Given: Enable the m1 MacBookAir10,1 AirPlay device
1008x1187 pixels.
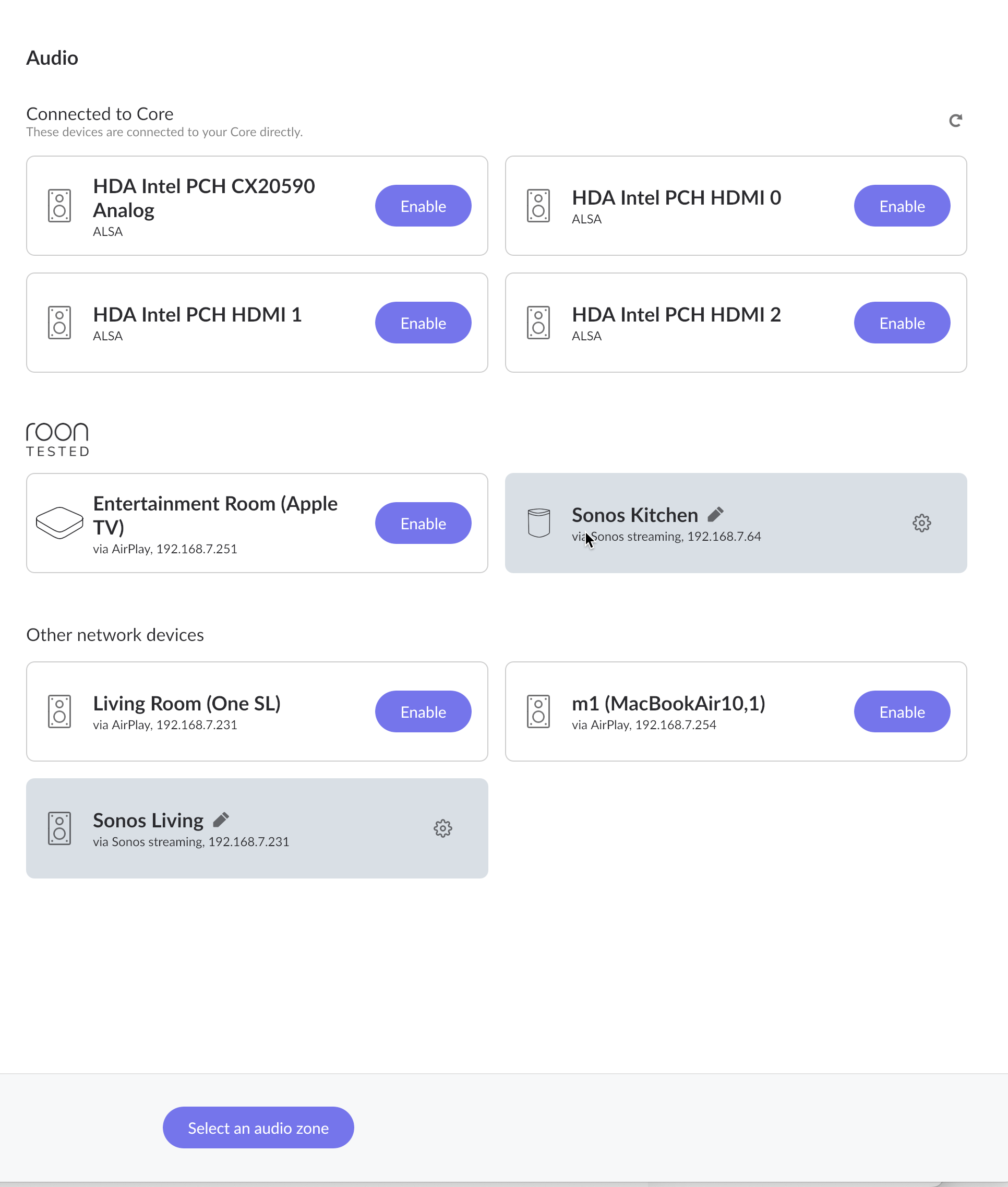Looking at the screenshot, I should pyautogui.click(x=902, y=712).
